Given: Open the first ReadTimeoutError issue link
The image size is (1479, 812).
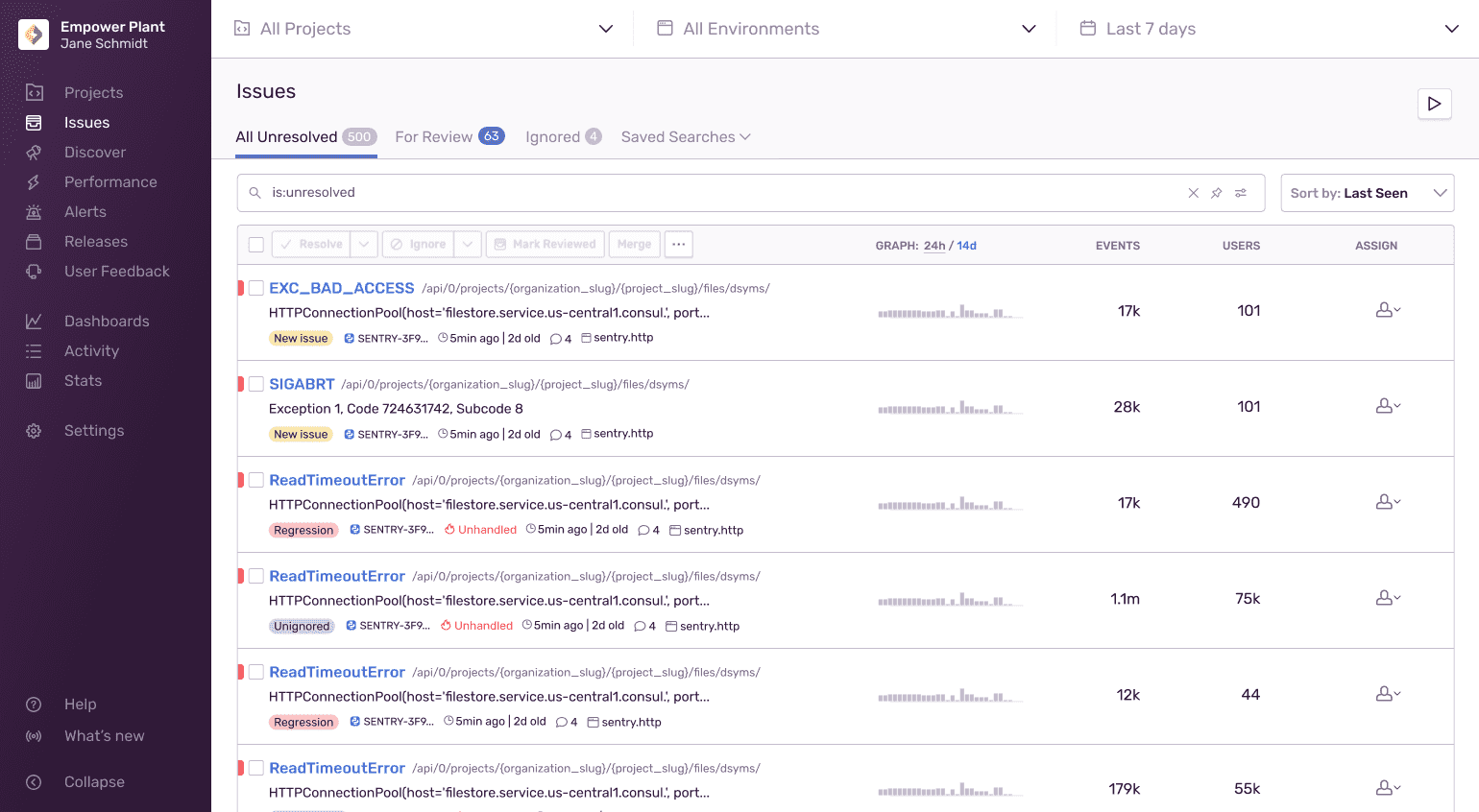Looking at the screenshot, I should point(337,480).
